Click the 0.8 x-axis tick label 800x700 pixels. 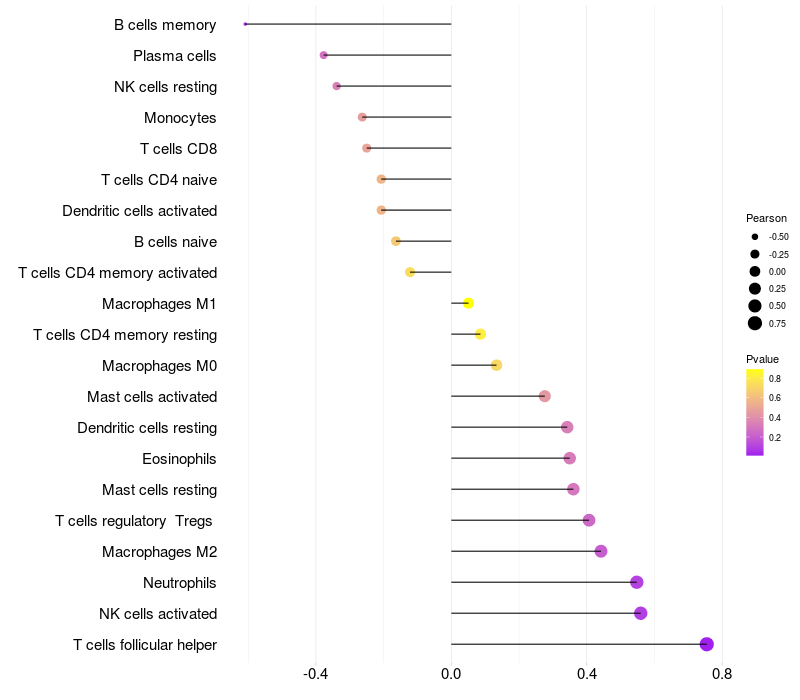tap(722, 674)
